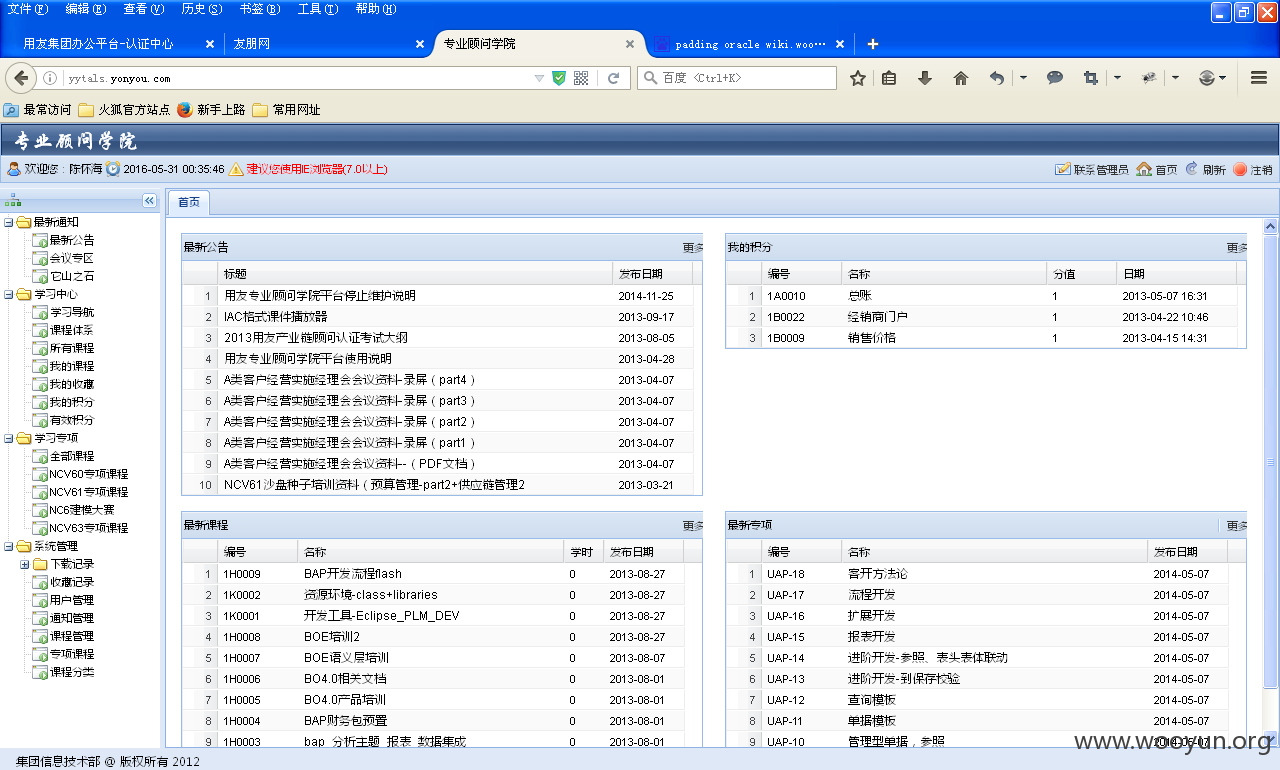Click 更多 link in 最新课程 panel
This screenshot has width=1280, height=770.
693,525
